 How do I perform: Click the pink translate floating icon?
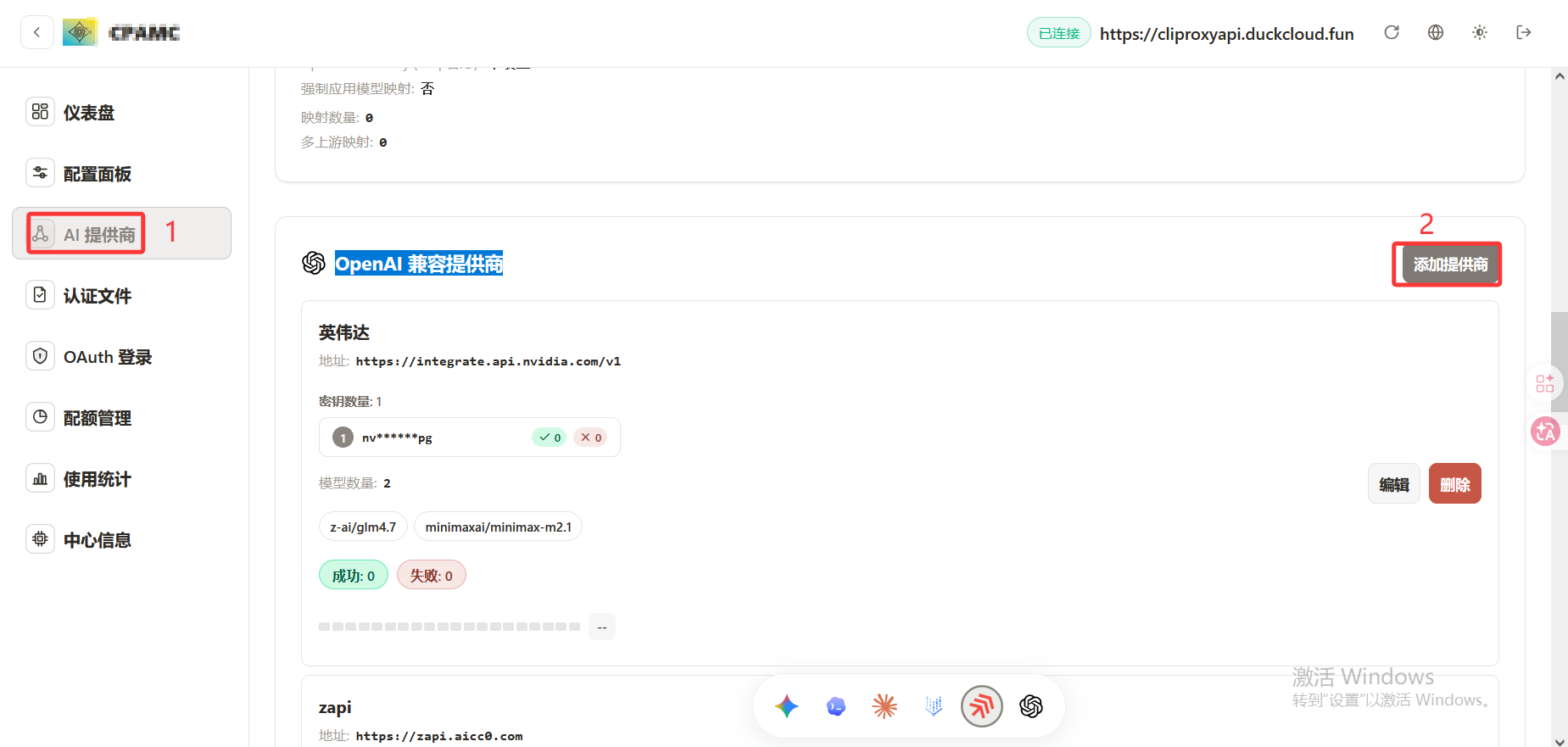tap(1545, 432)
